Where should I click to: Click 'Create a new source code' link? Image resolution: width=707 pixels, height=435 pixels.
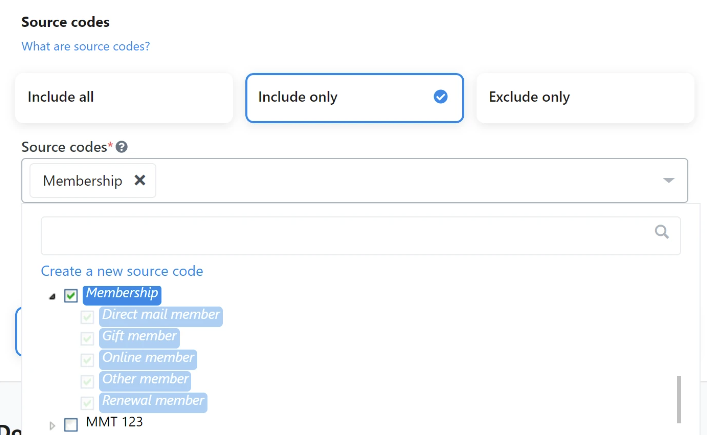click(122, 271)
